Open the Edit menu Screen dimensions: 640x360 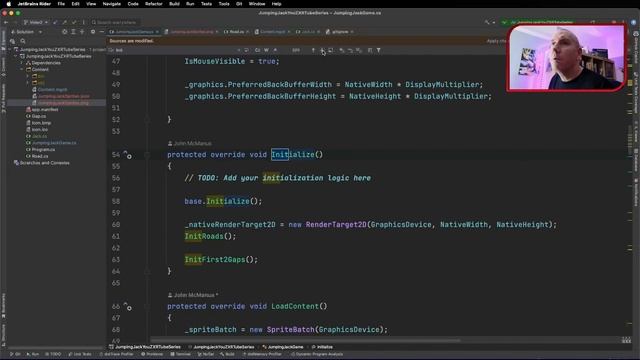[x=76, y=4]
